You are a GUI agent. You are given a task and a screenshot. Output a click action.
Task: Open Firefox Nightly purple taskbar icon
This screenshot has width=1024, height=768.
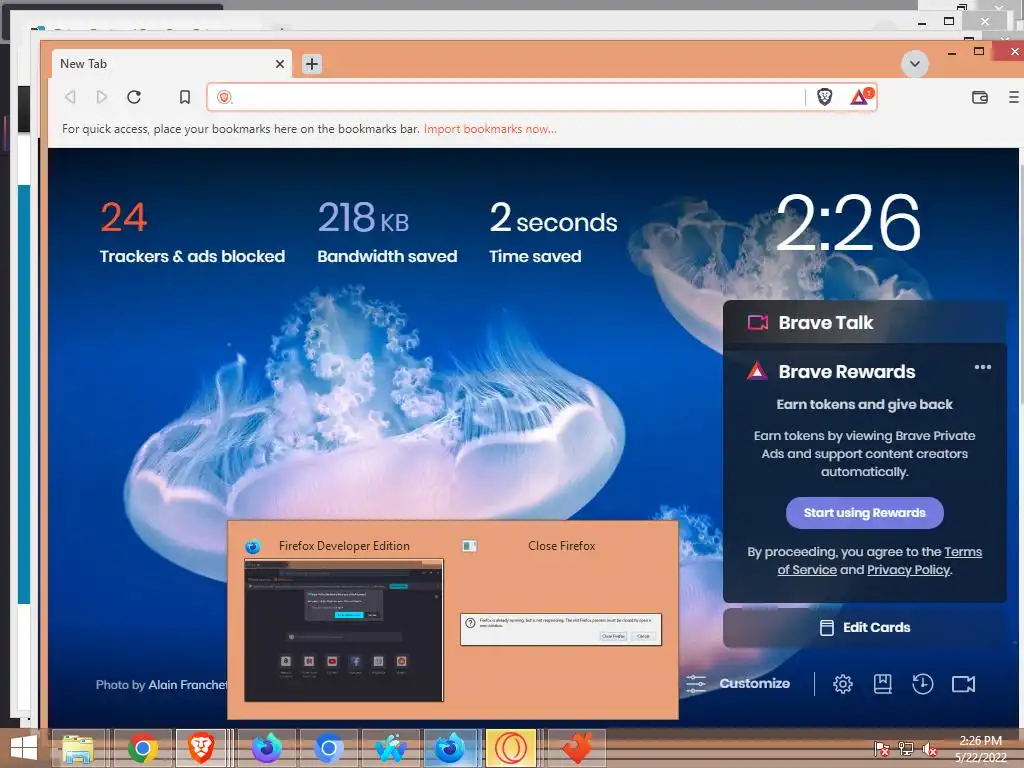click(266, 748)
